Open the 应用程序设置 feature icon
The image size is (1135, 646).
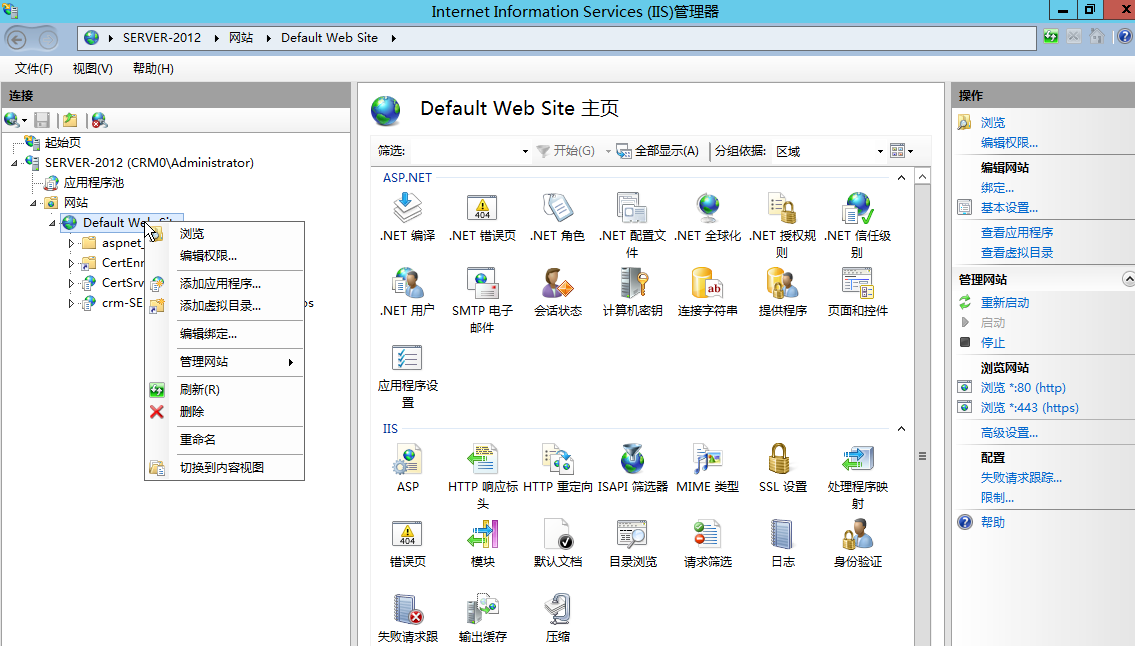point(408,358)
